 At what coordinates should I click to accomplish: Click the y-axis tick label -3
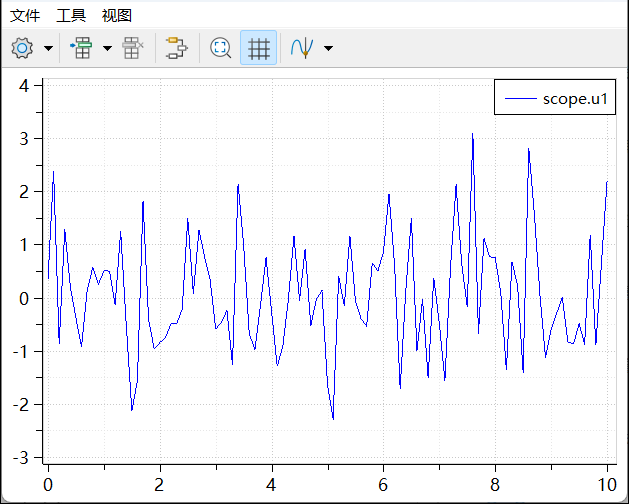pos(22,458)
